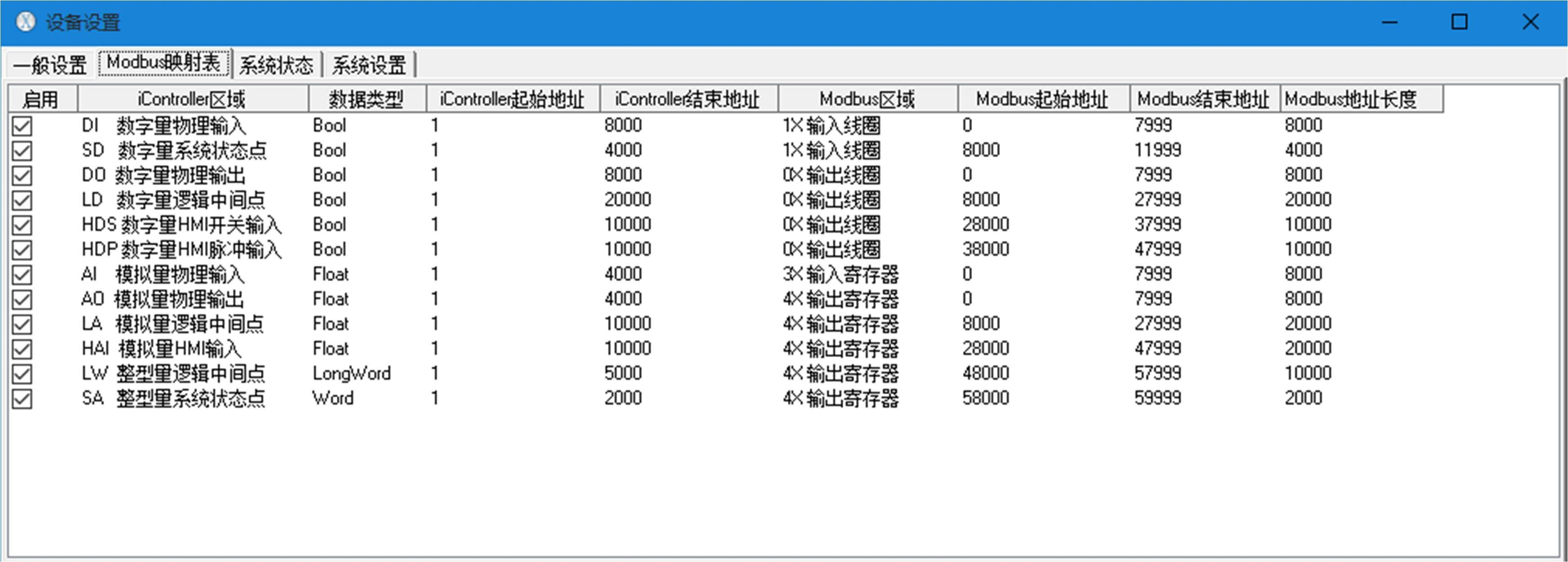
Task: Click the 数据类型 column header
Action: click(366, 98)
